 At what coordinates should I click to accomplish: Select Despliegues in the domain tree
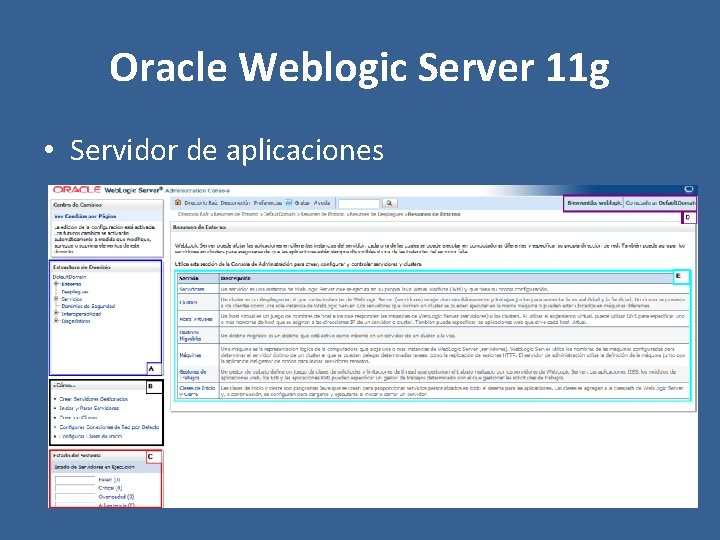point(74,292)
